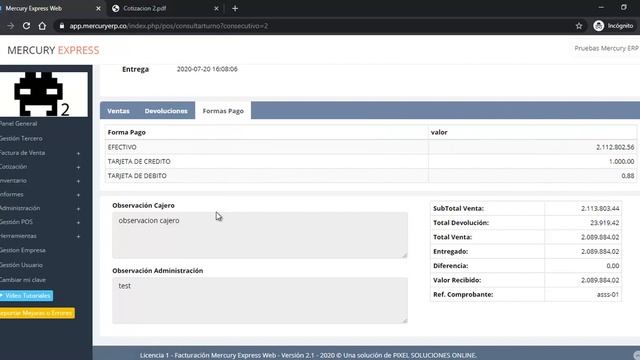The width and height of the screenshot is (640, 360).
Task: Select the TARJETA DE DEBITO row
Action: click(370, 176)
